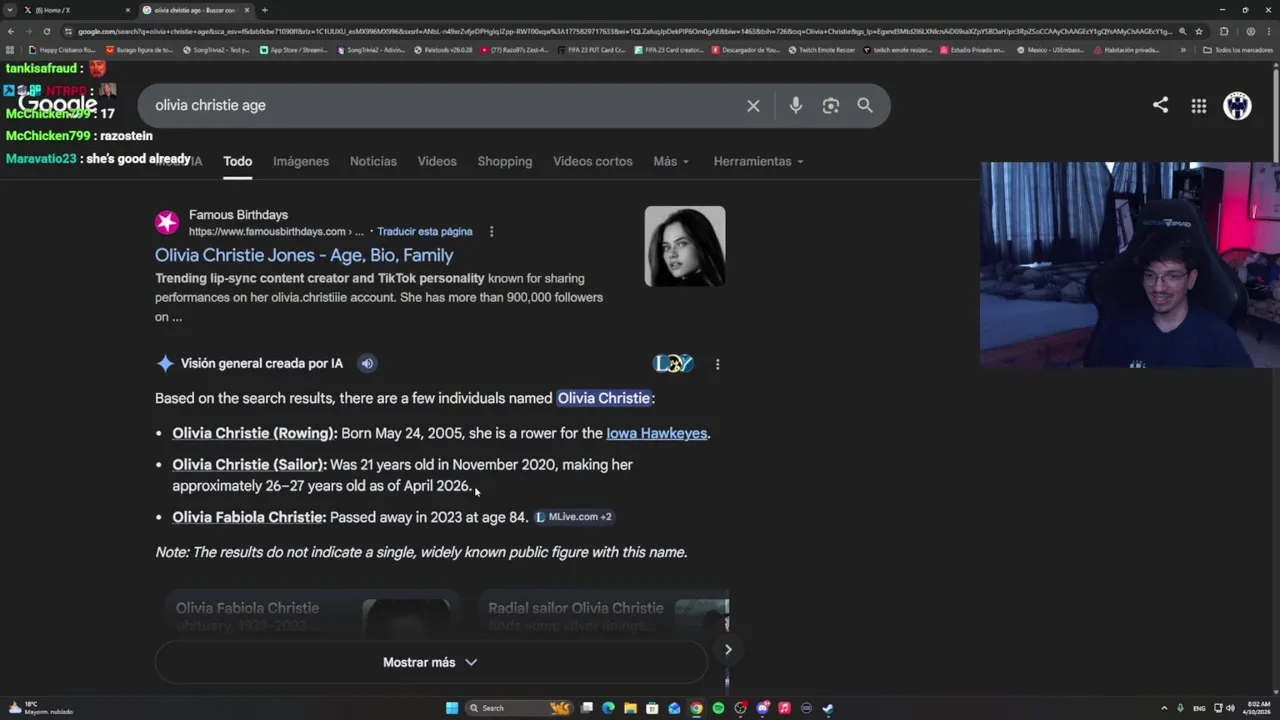Click the highlighted Olivia Christie text
Screen dimensions: 1280x720
[x=604, y=398]
